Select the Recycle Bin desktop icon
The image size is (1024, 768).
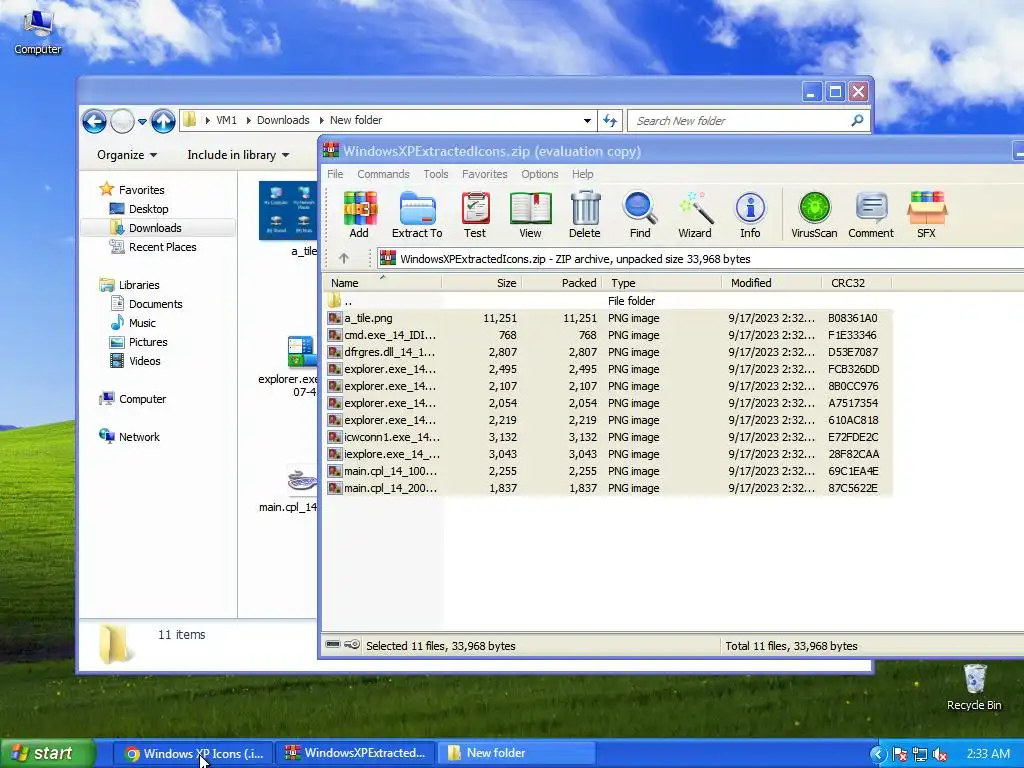pyautogui.click(x=974, y=686)
